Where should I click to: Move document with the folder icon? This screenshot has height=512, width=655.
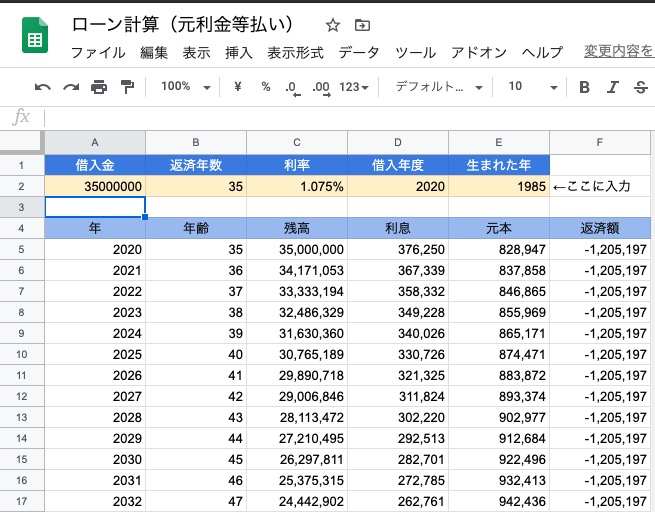(x=362, y=25)
